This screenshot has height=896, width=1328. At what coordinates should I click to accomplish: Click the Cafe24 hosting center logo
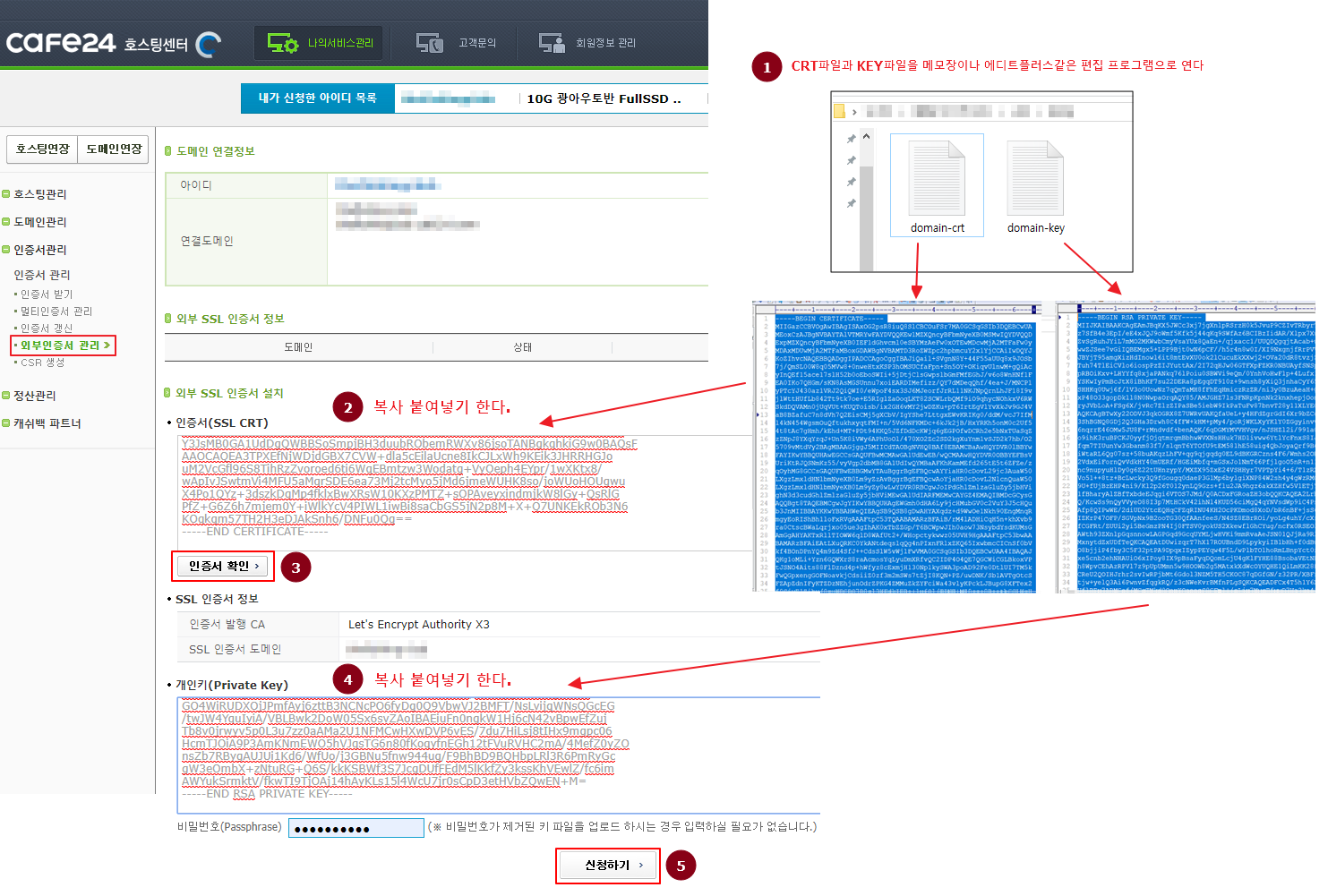[113, 43]
